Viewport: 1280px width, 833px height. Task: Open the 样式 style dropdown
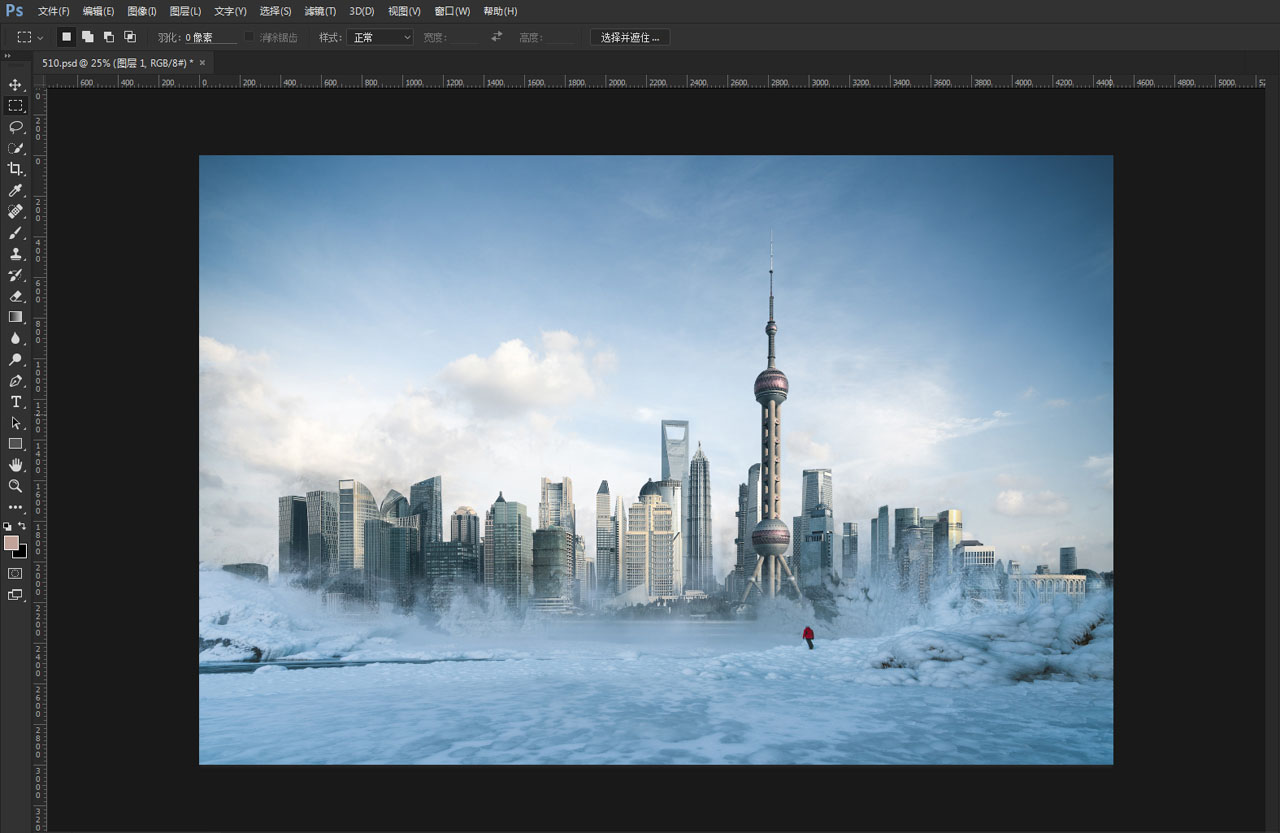[380, 37]
